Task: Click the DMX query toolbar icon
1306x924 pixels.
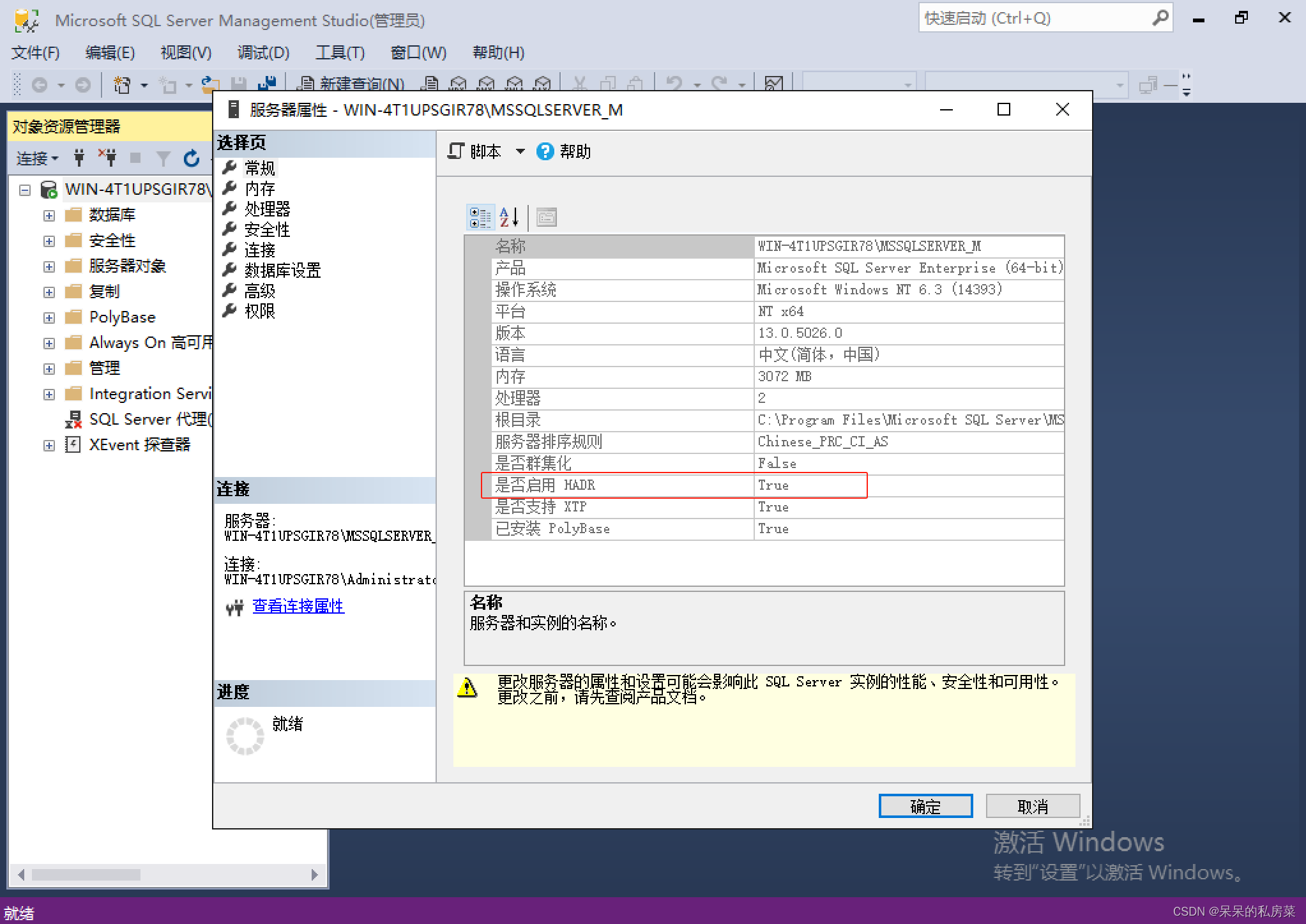Action: tap(486, 84)
